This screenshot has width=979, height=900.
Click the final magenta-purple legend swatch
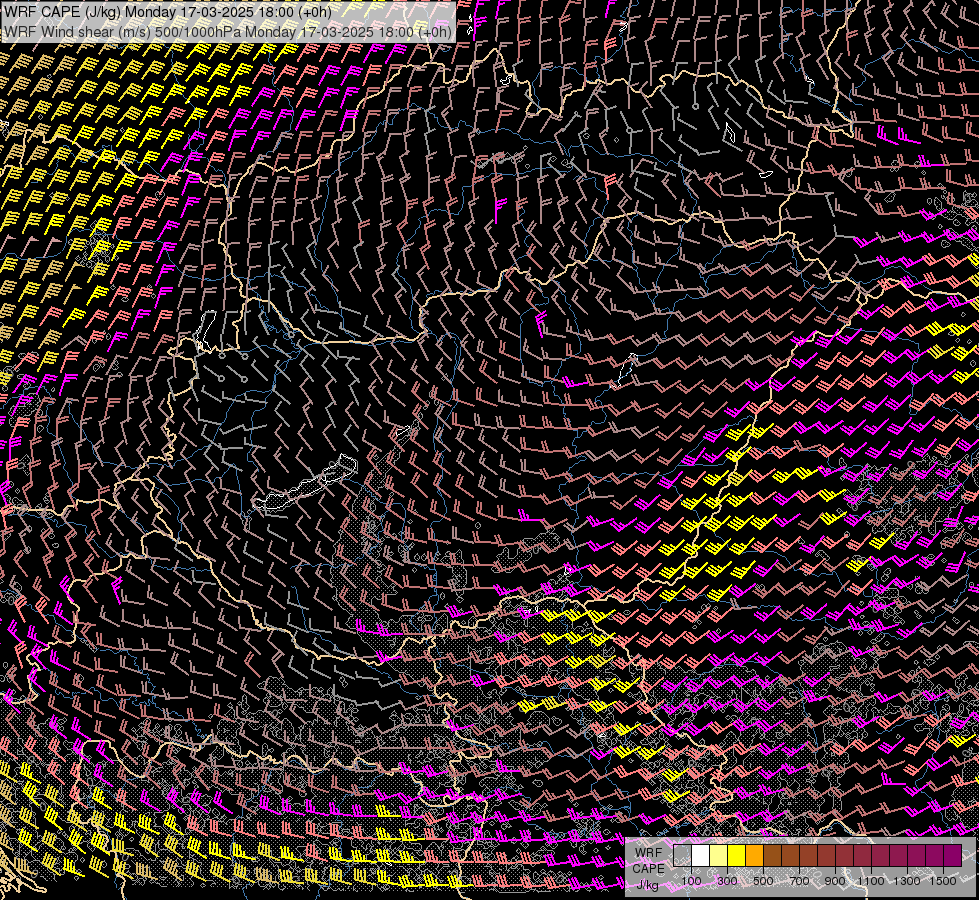click(953, 855)
